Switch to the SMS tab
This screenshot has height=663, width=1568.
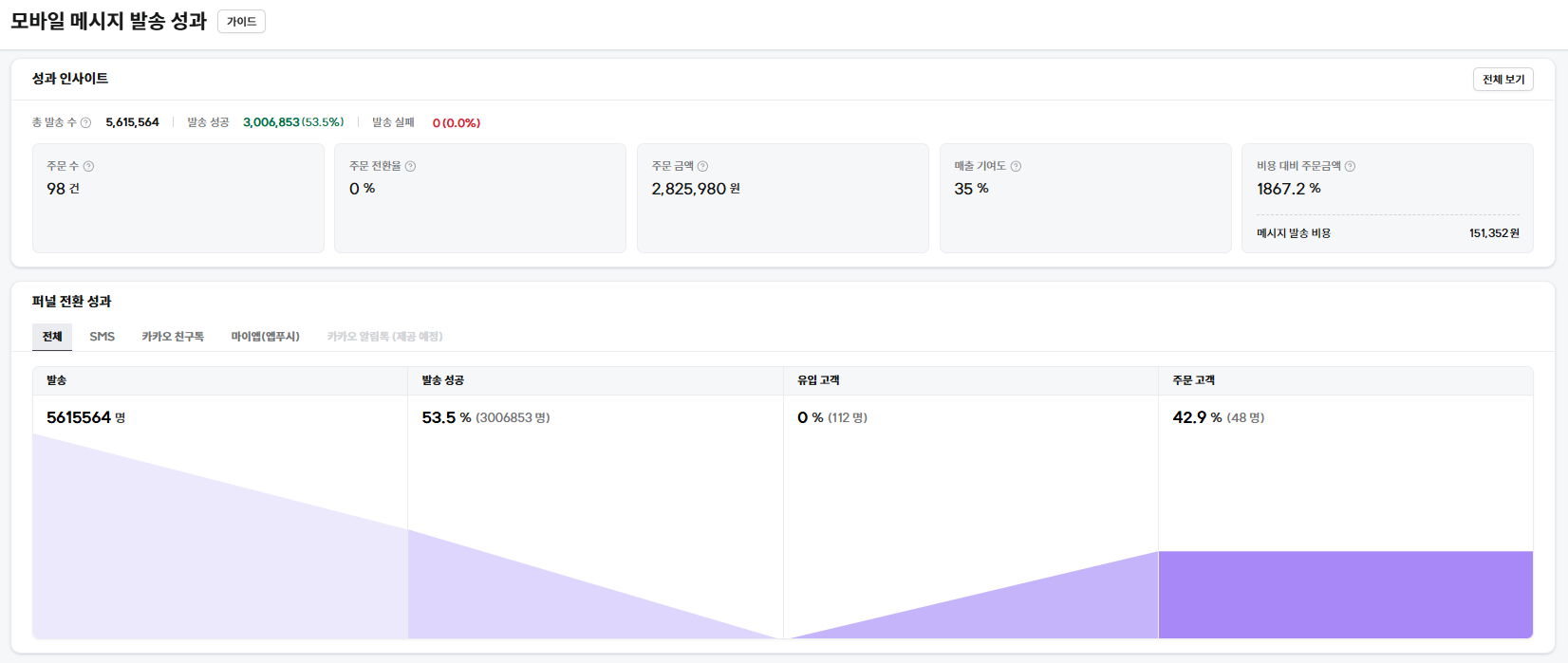(x=103, y=337)
